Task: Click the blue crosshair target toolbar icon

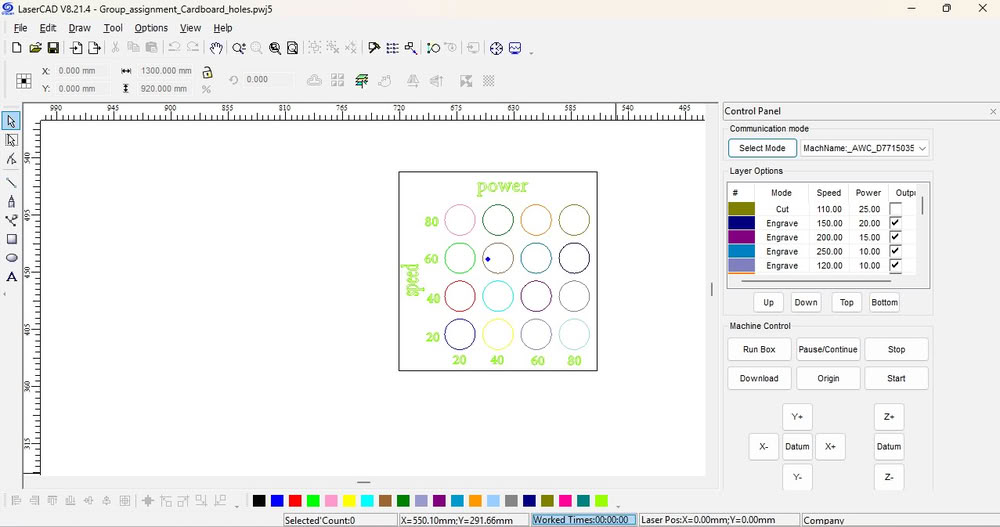Action: tap(496, 48)
